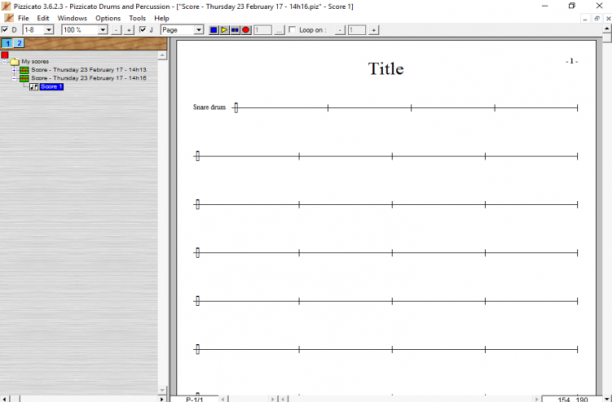Decrease the loop count with minus

pyautogui.click(x=340, y=30)
